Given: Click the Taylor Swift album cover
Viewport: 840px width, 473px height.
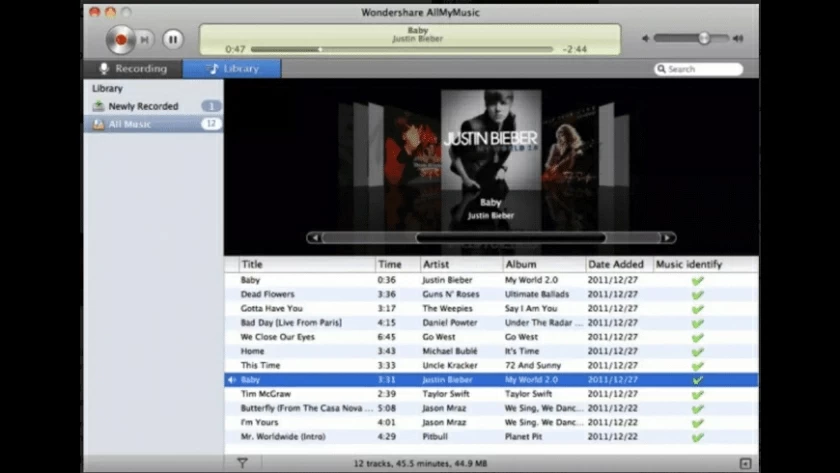Looking at the screenshot, I should (x=569, y=145).
